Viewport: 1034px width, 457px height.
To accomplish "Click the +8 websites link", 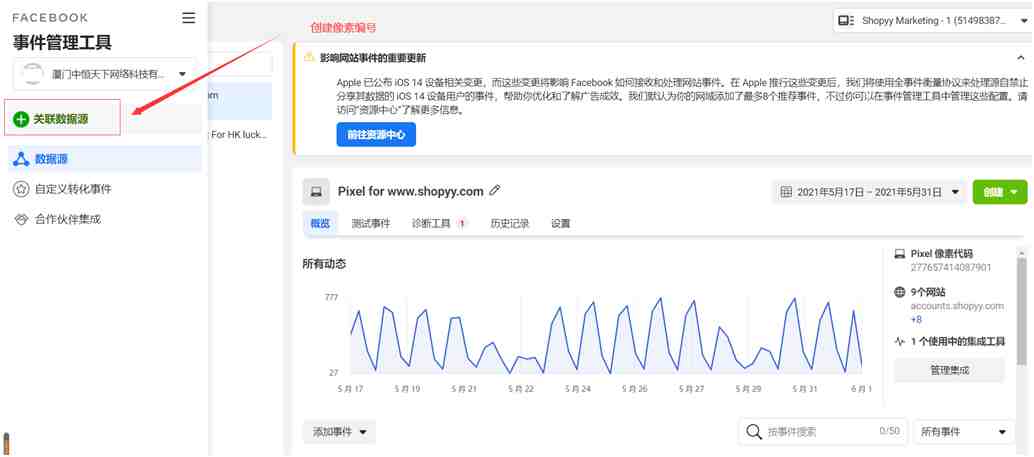I will pyautogui.click(x=916, y=320).
